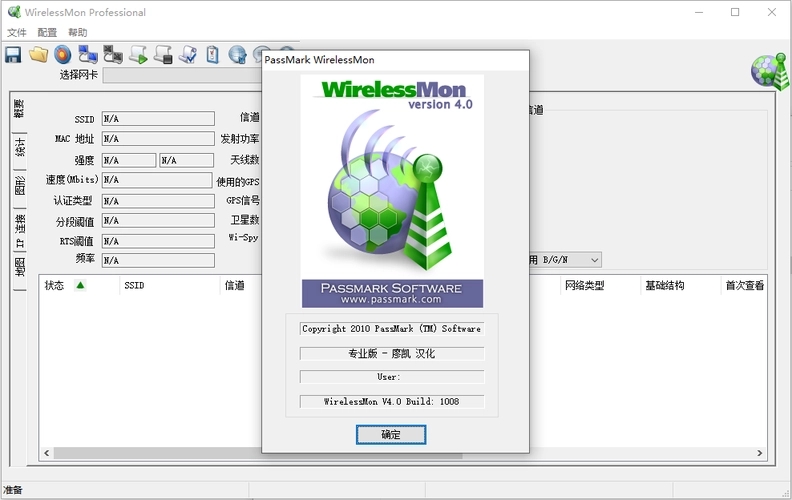Sort by the 基础结构 column header
This screenshot has width=792, height=500.
point(680,285)
